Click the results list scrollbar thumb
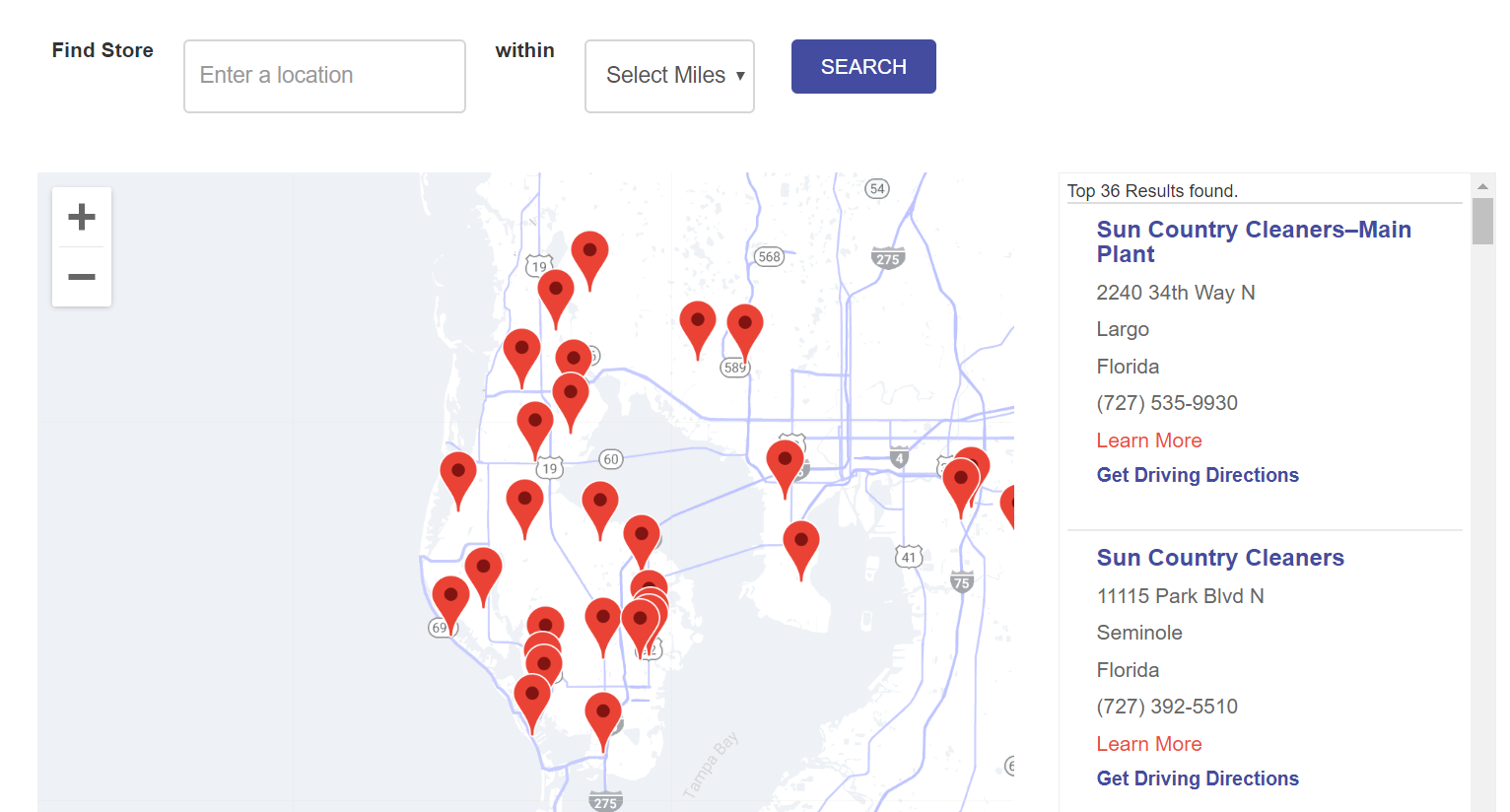The width and height of the screenshot is (1510, 812). tap(1481, 221)
